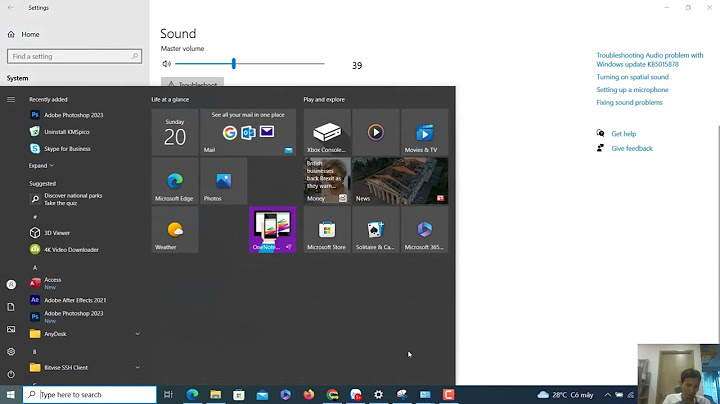Click the Type here to search taskbar box
This screenshot has width=720, height=404.
click(90, 394)
